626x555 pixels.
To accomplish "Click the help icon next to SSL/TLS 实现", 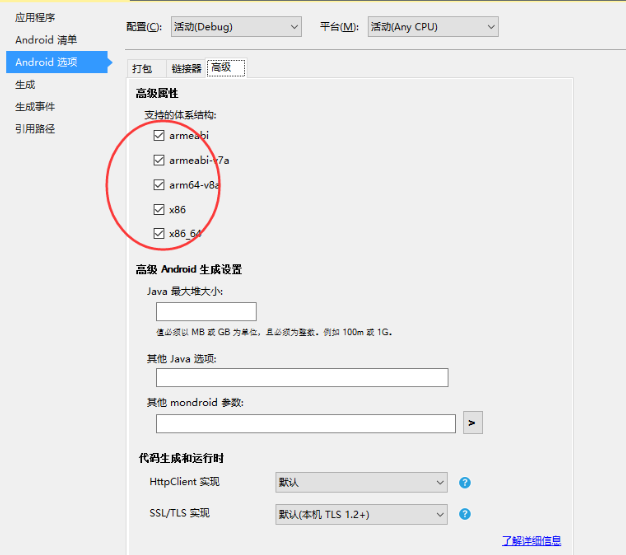I will click(465, 514).
